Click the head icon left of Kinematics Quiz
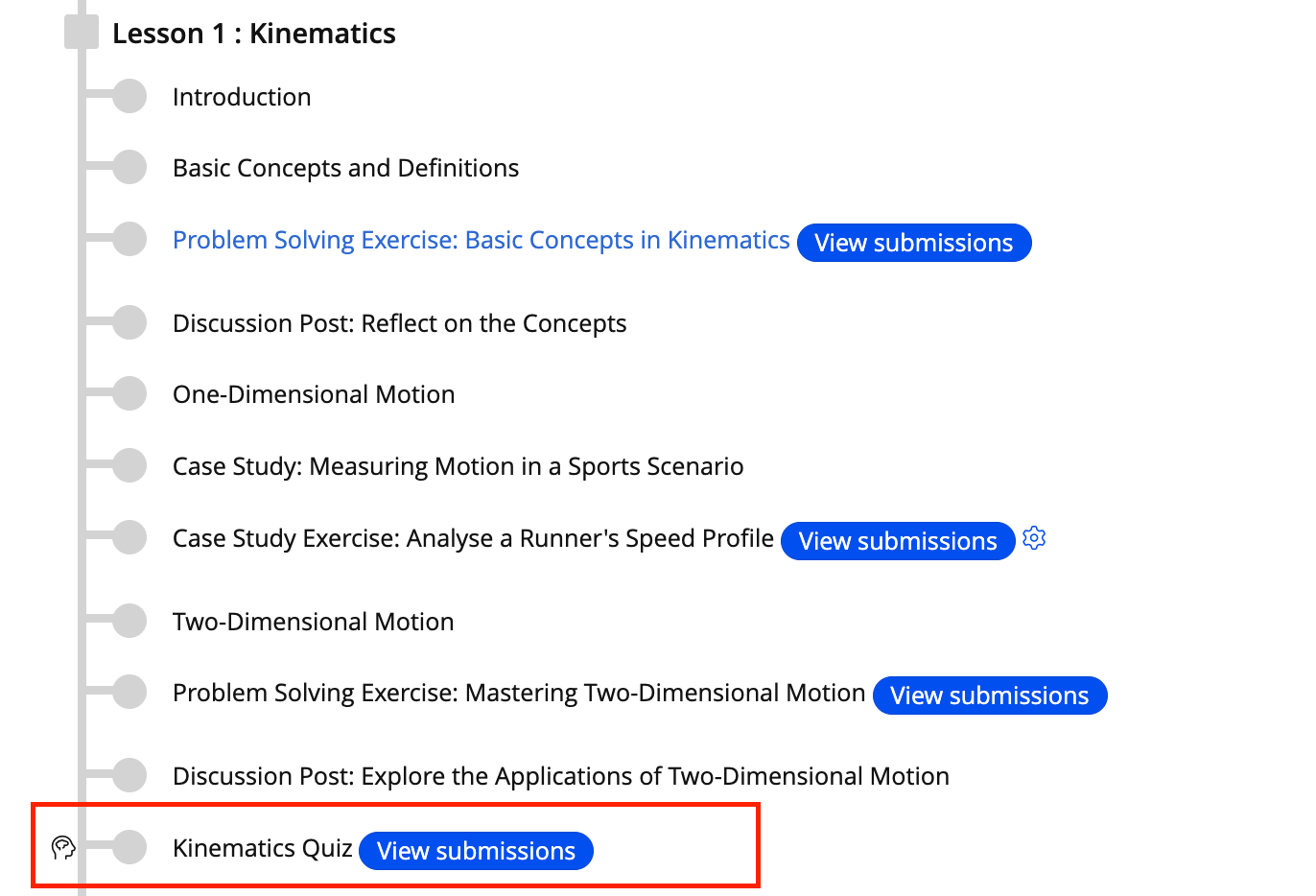 [x=63, y=847]
